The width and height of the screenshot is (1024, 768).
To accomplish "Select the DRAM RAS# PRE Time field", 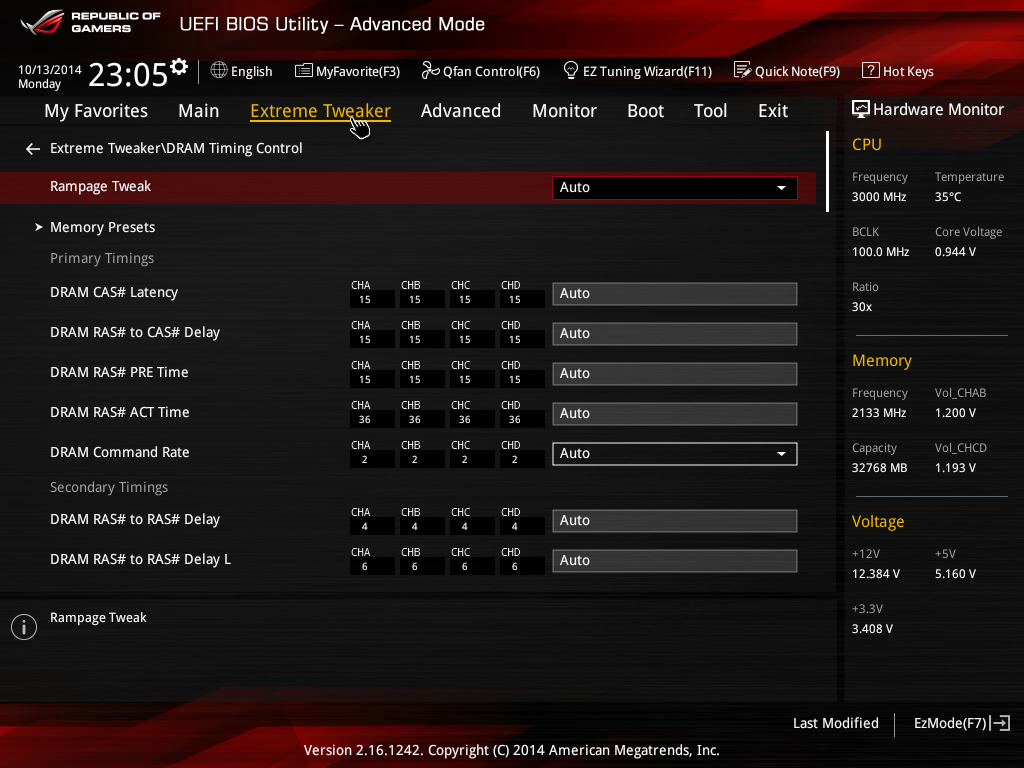I will tap(675, 374).
